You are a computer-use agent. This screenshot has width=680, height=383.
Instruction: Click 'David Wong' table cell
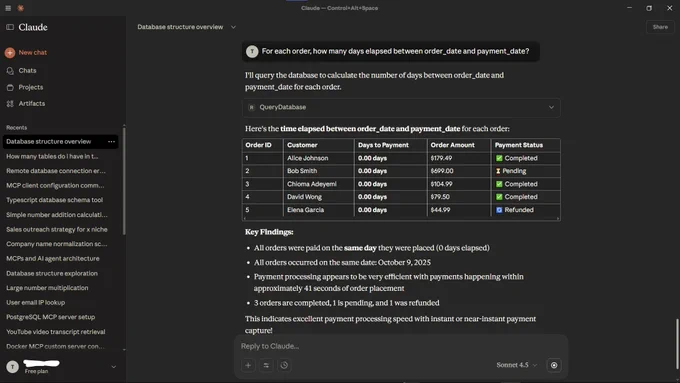point(304,197)
